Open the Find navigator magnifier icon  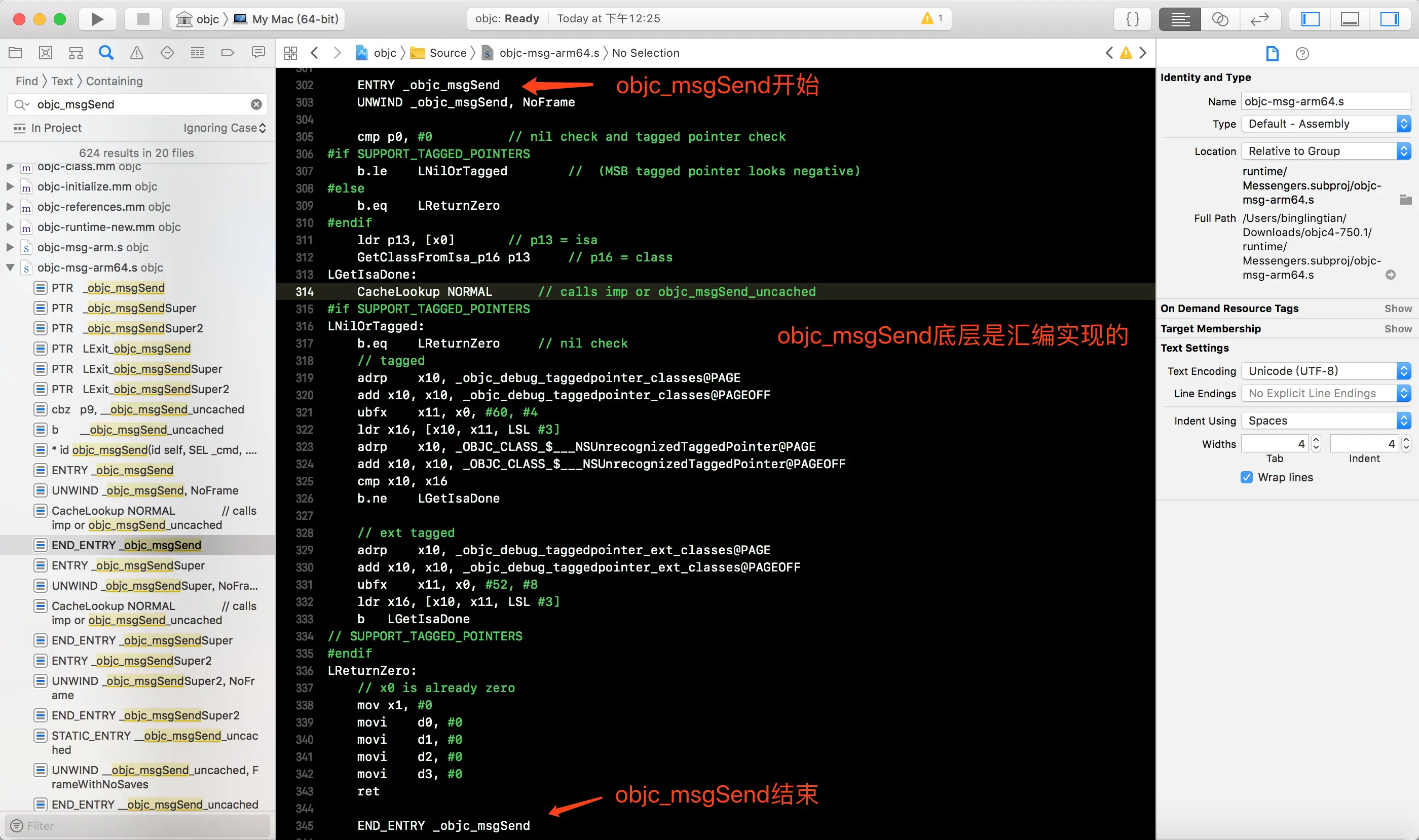(106, 53)
